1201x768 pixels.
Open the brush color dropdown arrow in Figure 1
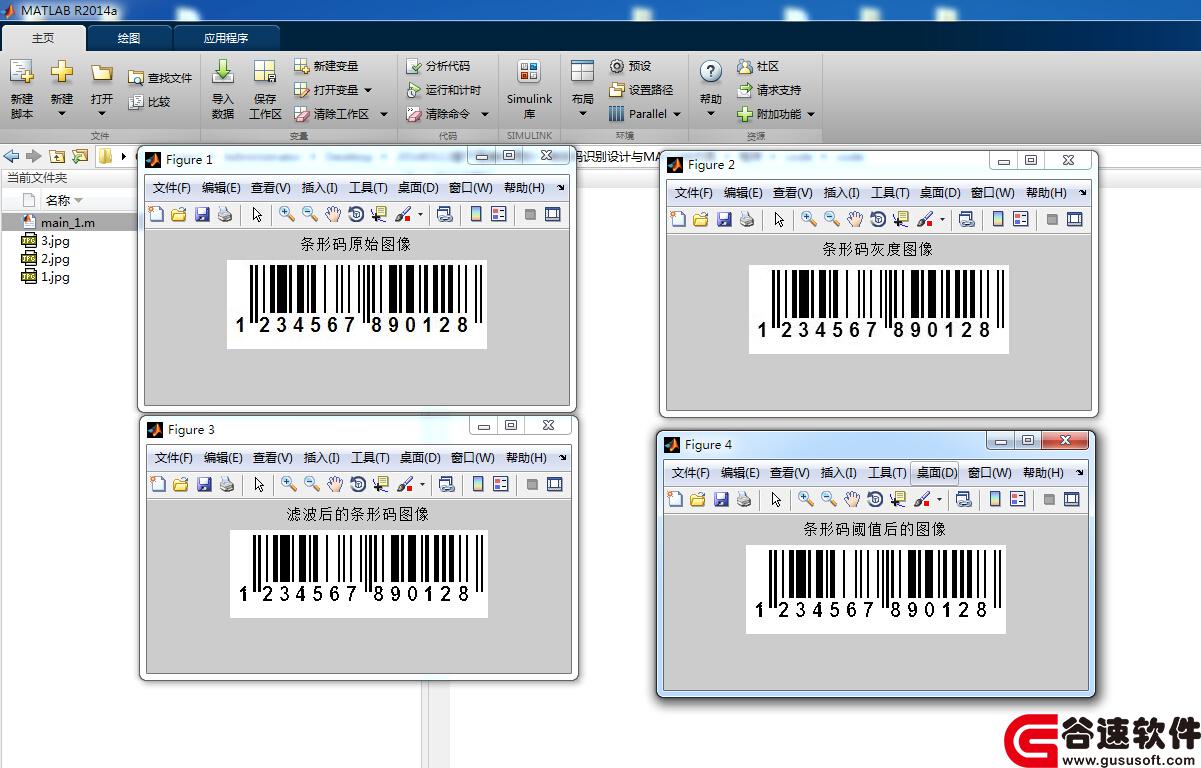420,215
